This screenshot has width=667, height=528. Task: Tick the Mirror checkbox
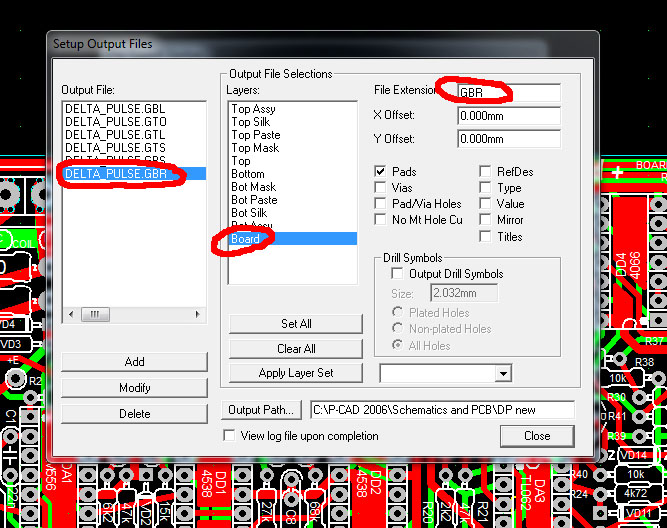coord(485,220)
